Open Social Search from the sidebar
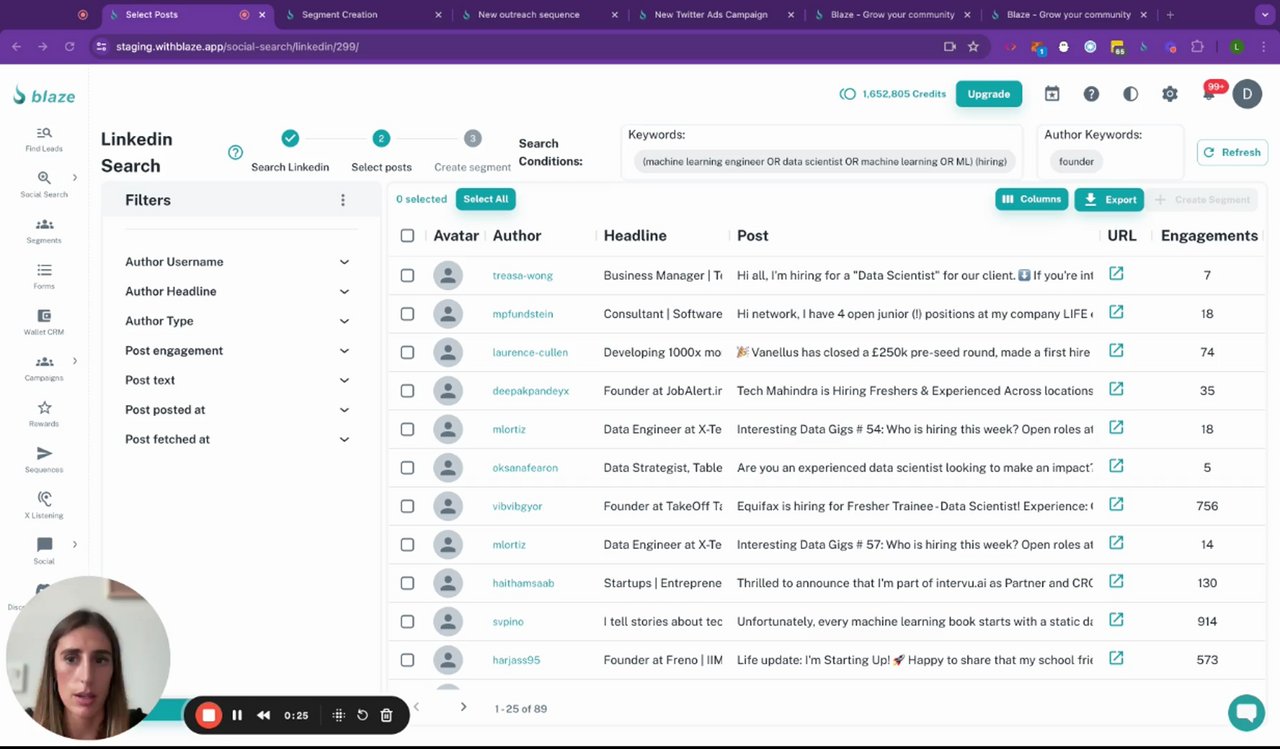The height and width of the screenshot is (749, 1280). (x=44, y=184)
